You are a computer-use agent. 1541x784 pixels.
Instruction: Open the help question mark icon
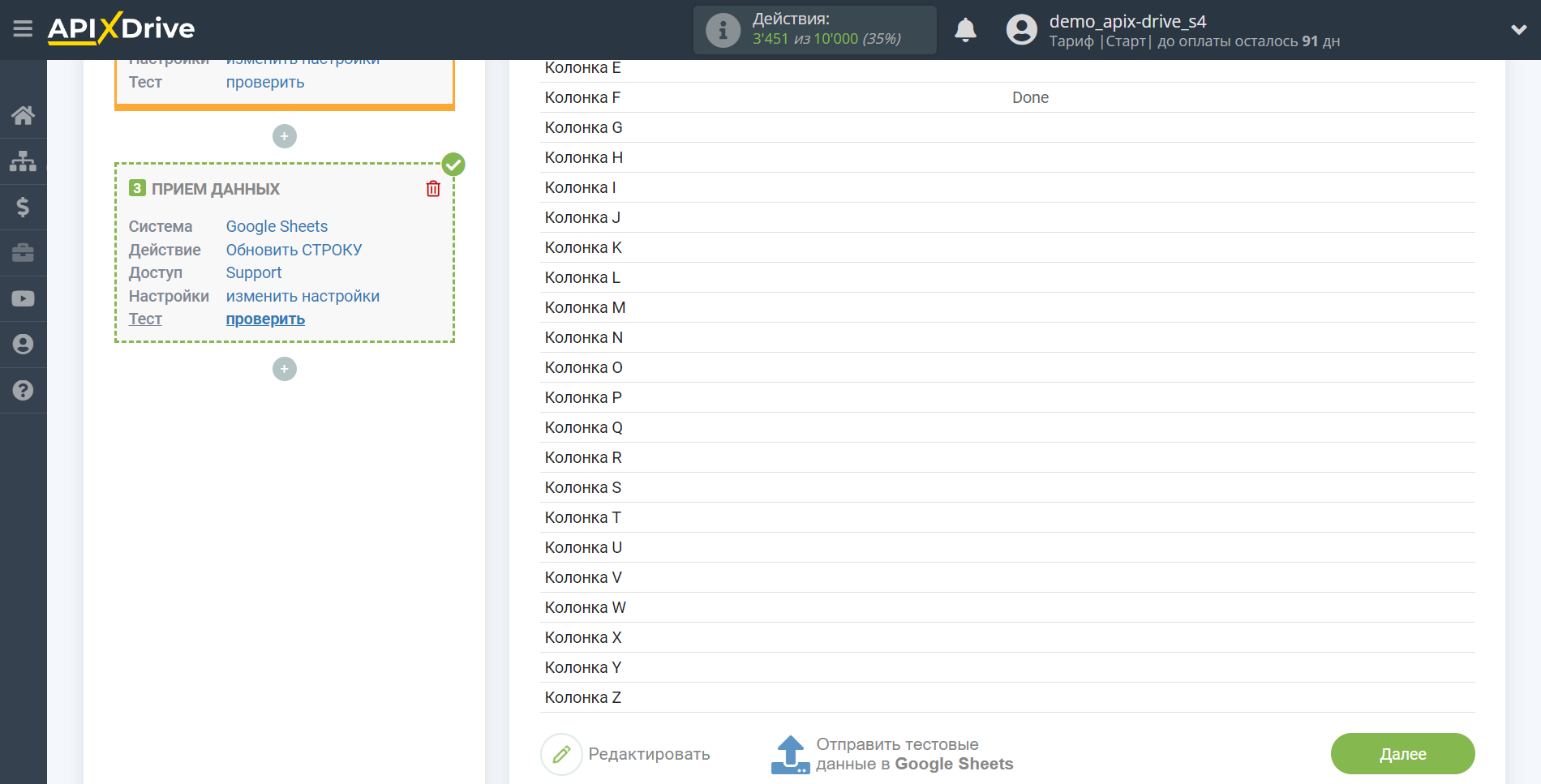pos(23,390)
